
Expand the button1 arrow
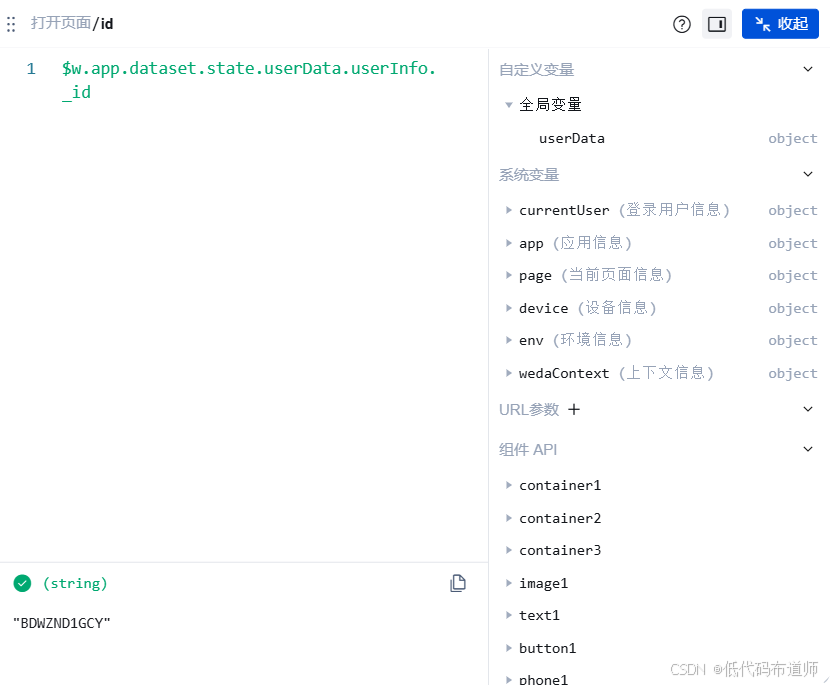(509, 648)
